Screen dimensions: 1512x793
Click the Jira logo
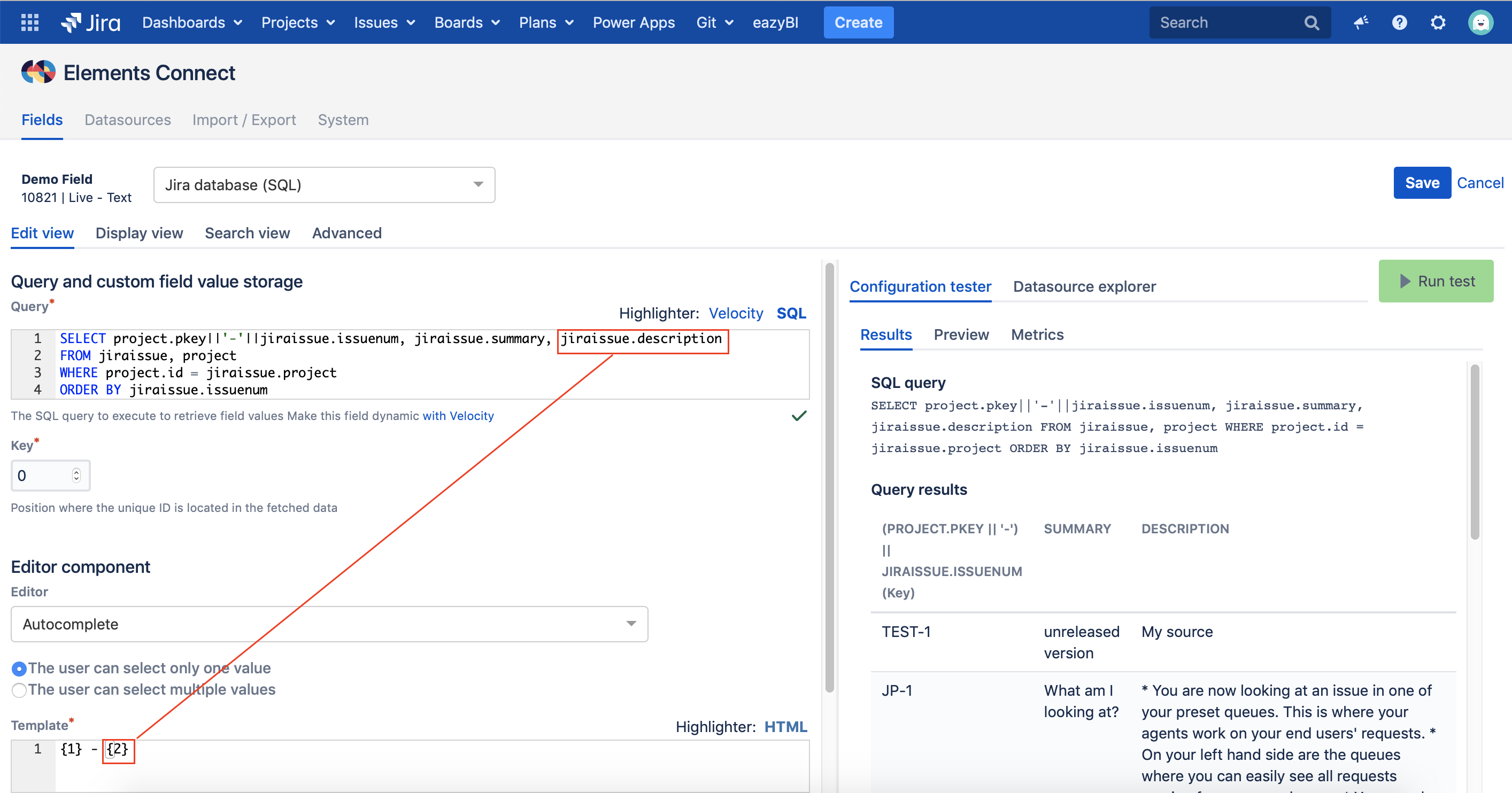click(x=91, y=22)
